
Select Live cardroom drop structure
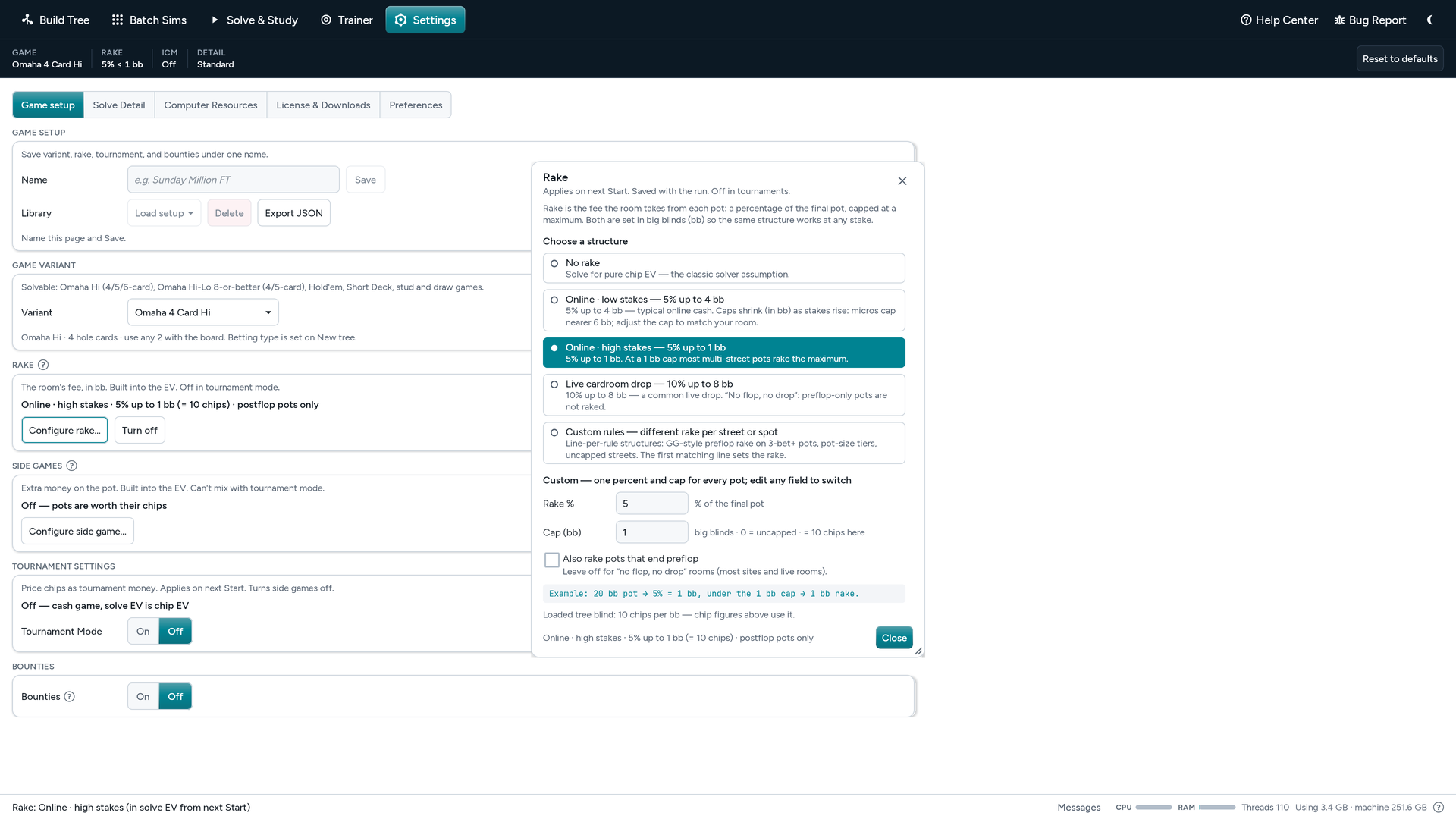point(724,395)
